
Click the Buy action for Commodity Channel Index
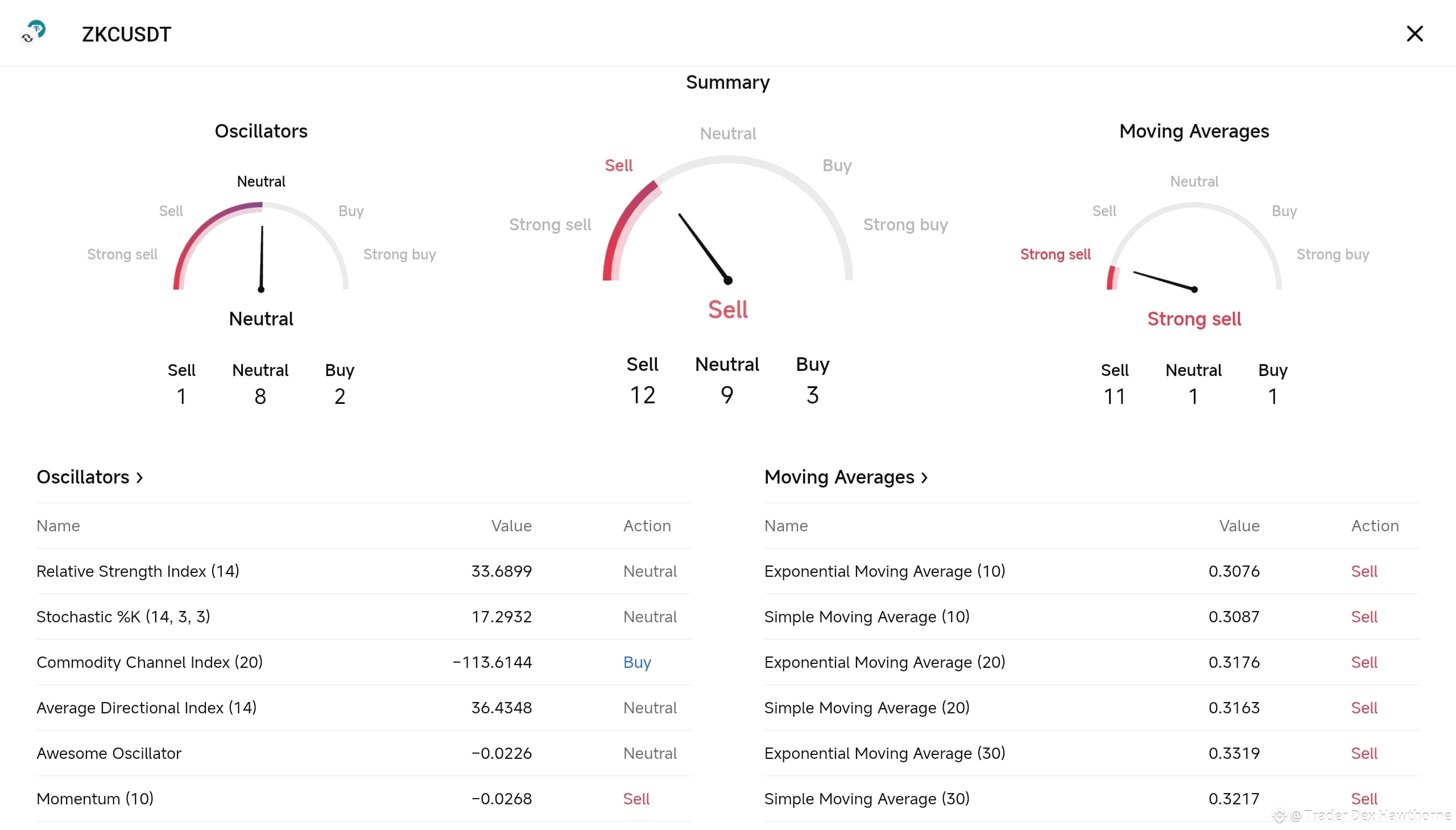click(x=636, y=662)
